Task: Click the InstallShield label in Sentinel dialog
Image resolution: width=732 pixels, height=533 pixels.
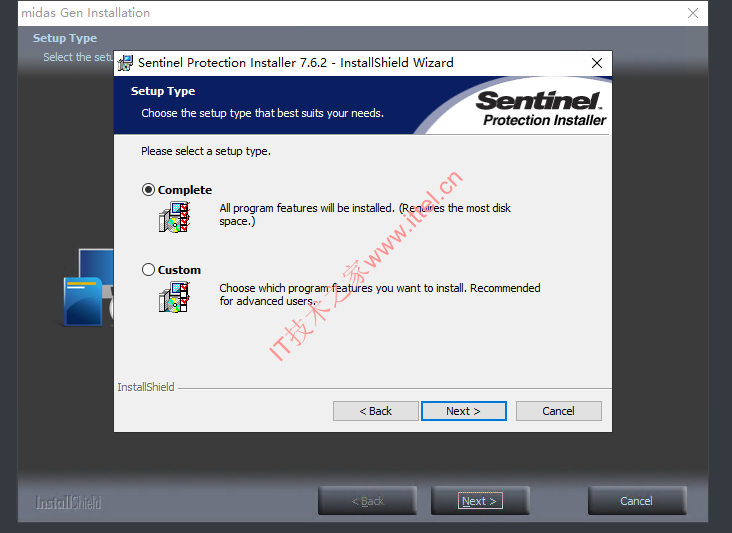Action: tap(146, 387)
